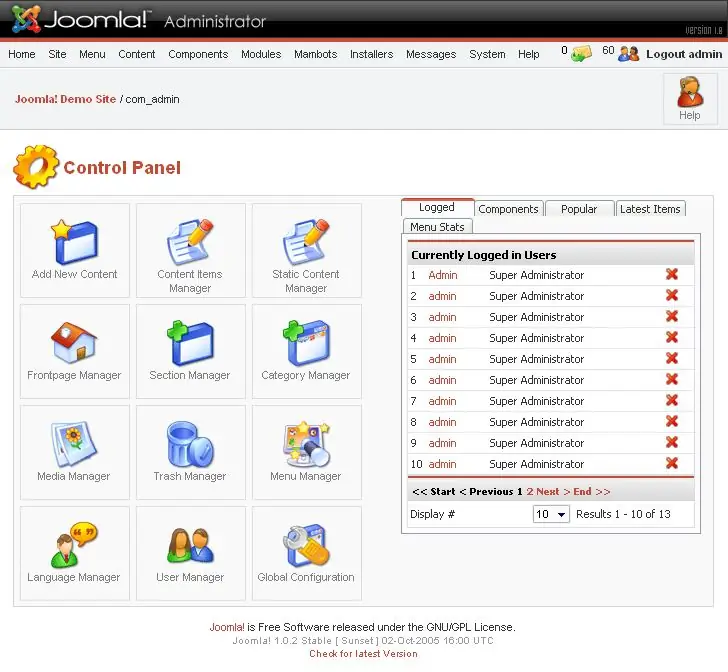Viewport: 728px width, 672px height.
Task: Click the Next > pagination link
Action: 553,491
